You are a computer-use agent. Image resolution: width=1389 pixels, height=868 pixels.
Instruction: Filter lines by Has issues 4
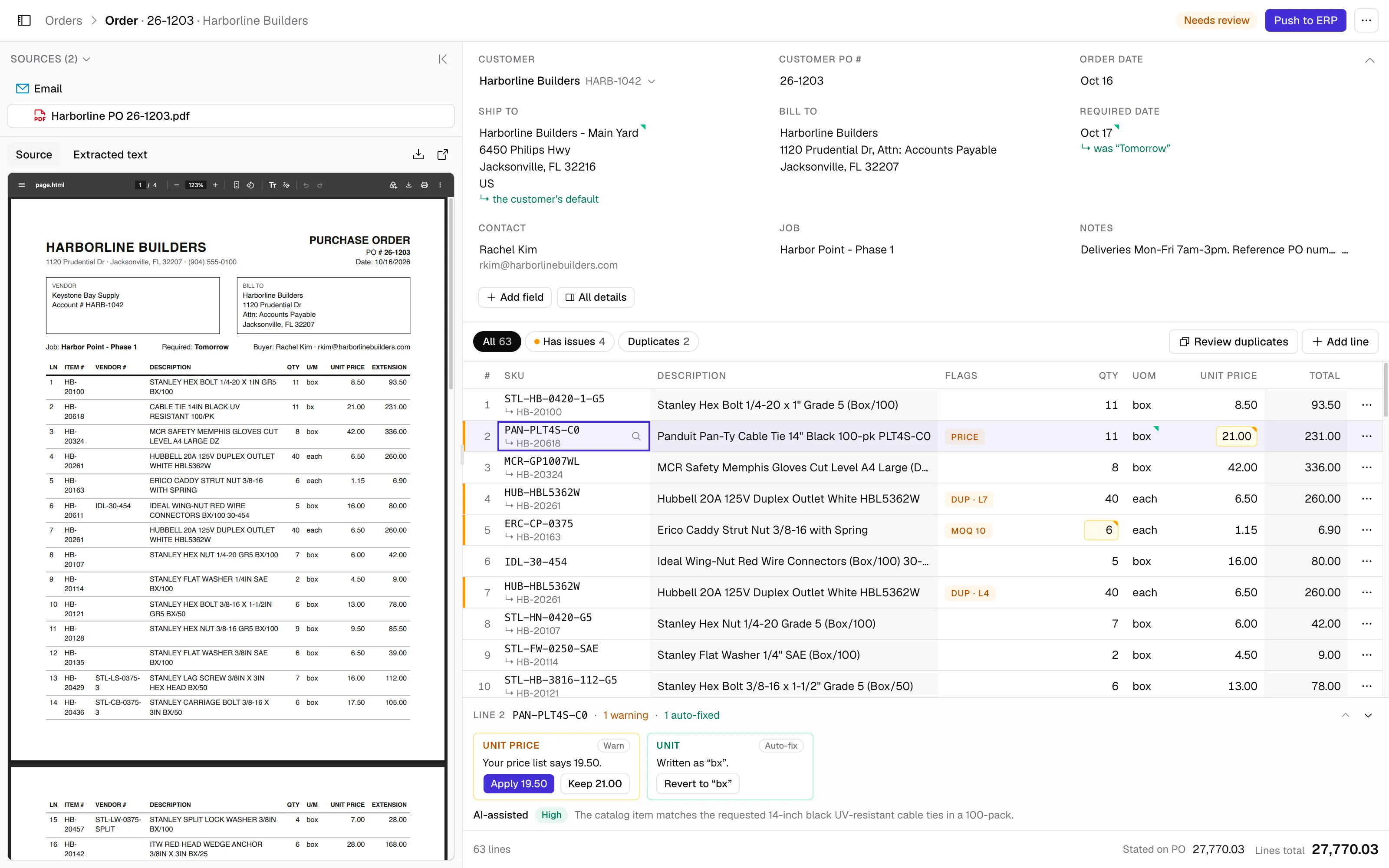(569, 342)
